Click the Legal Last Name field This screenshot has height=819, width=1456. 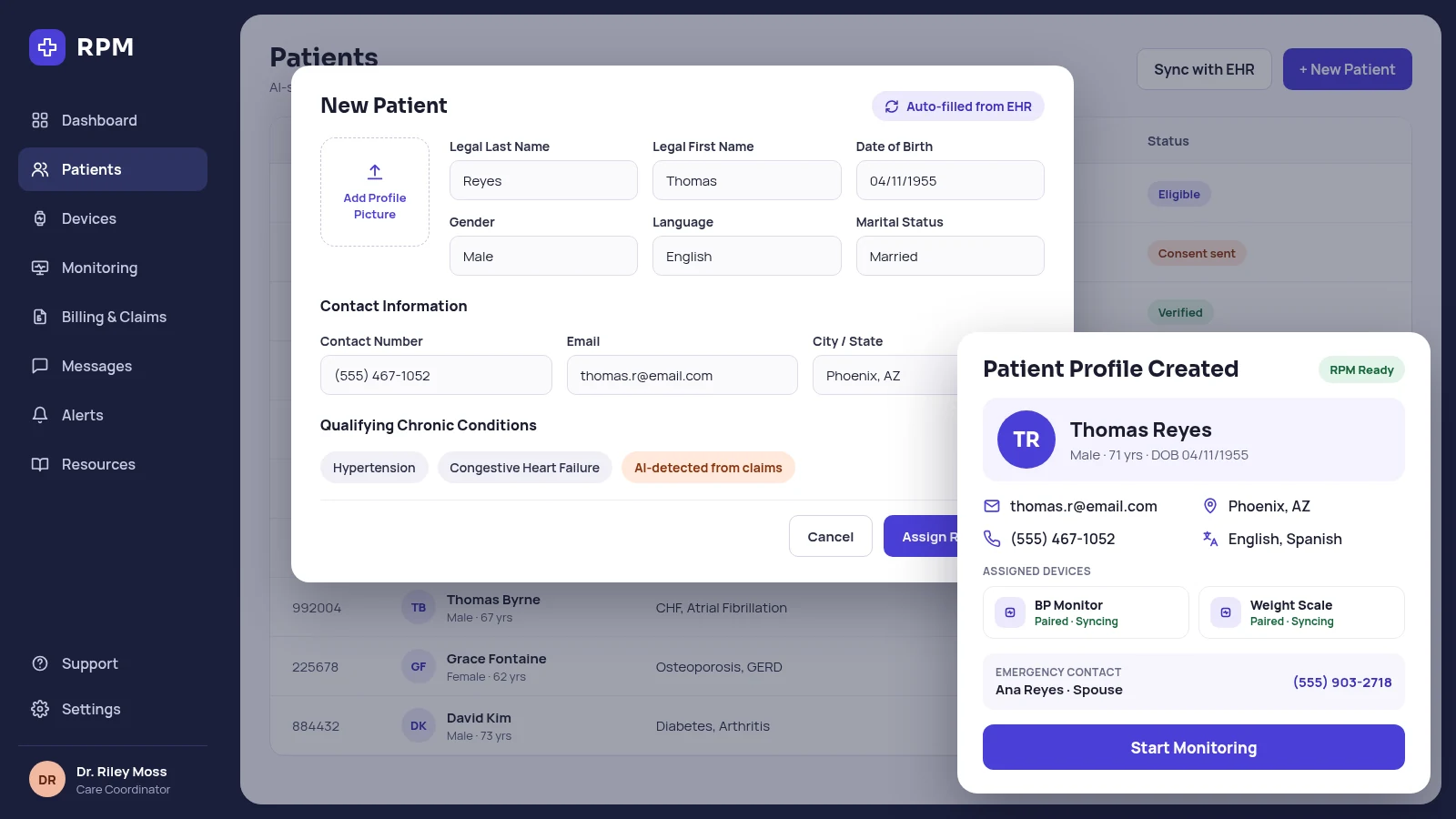click(x=543, y=180)
